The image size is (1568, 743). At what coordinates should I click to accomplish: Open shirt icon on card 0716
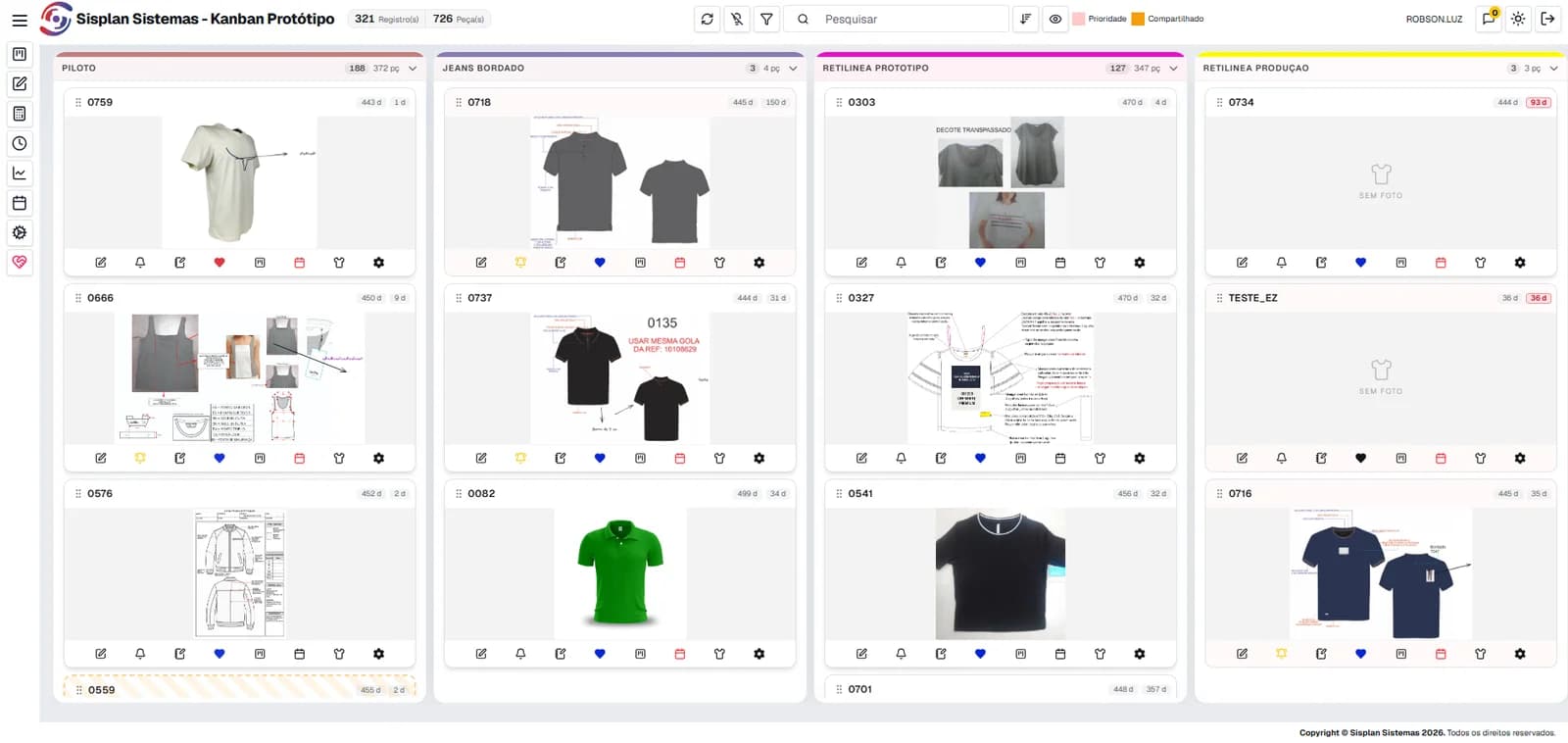(x=1481, y=654)
